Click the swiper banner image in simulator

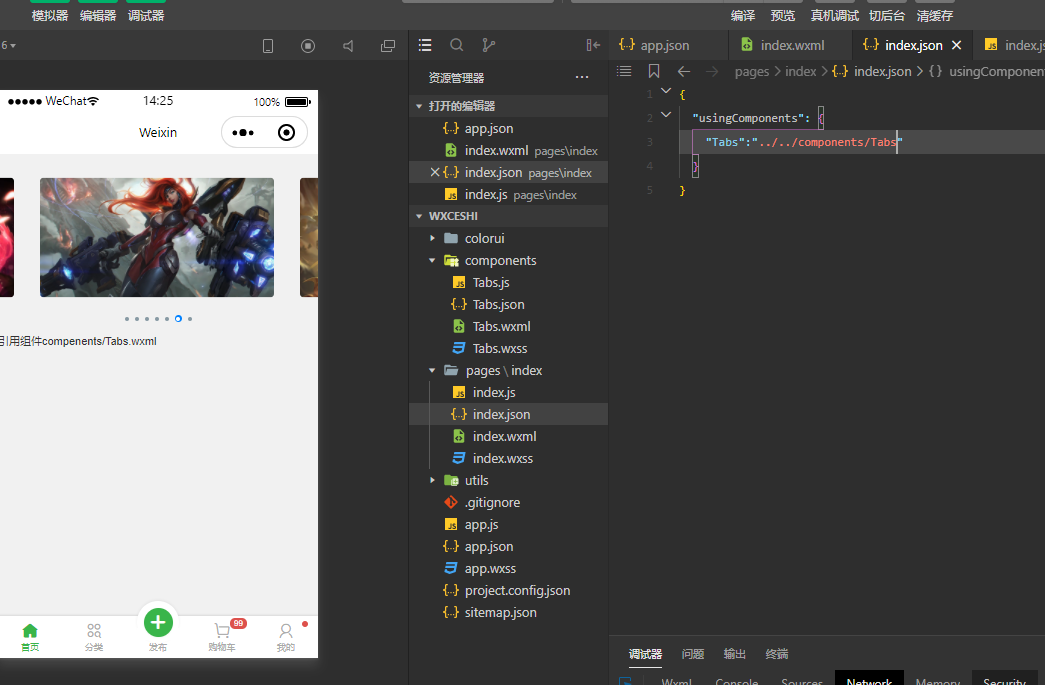point(157,237)
